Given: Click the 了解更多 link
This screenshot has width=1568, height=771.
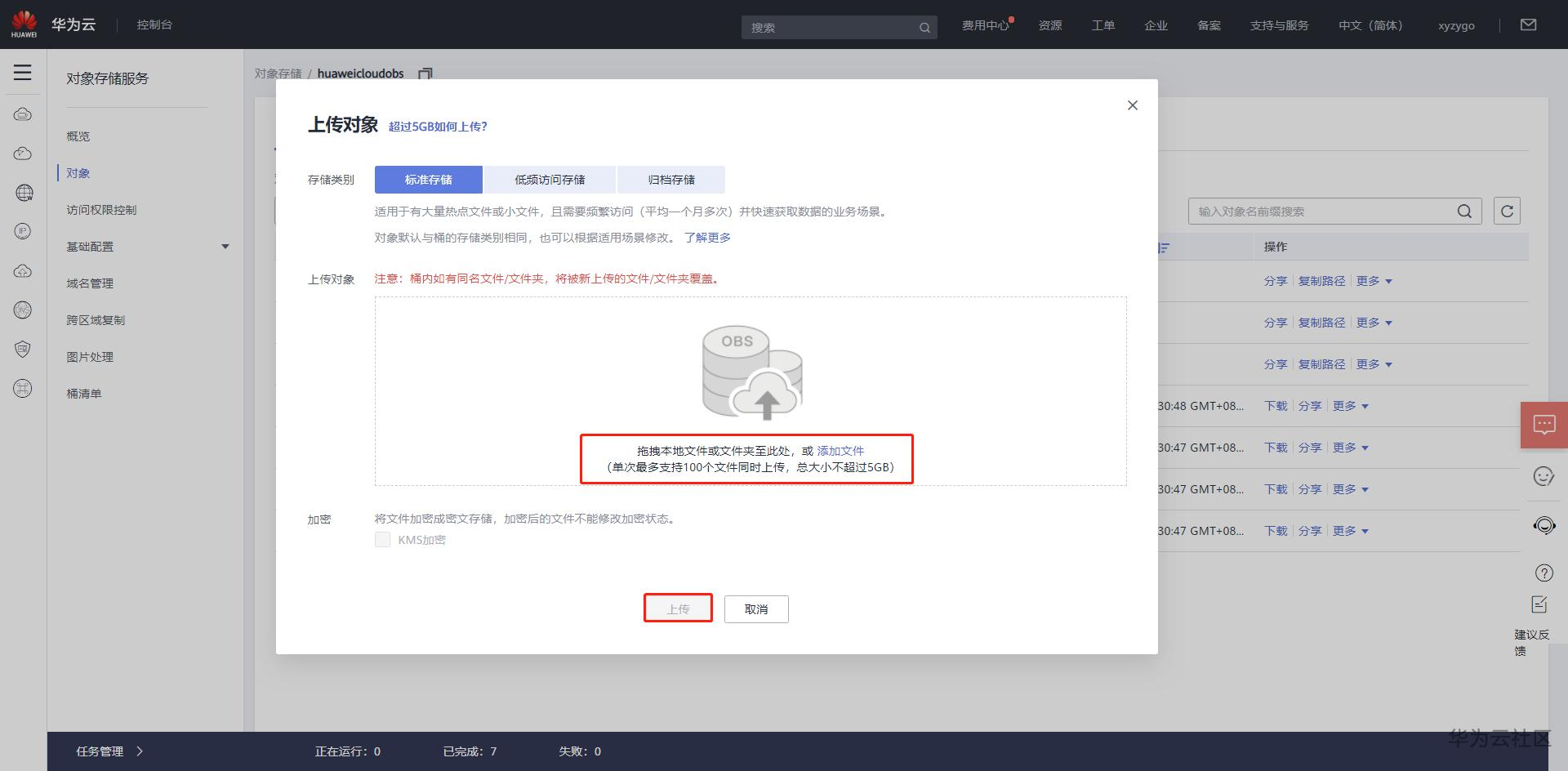Looking at the screenshot, I should pyautogui.click(x=707, y=238).
